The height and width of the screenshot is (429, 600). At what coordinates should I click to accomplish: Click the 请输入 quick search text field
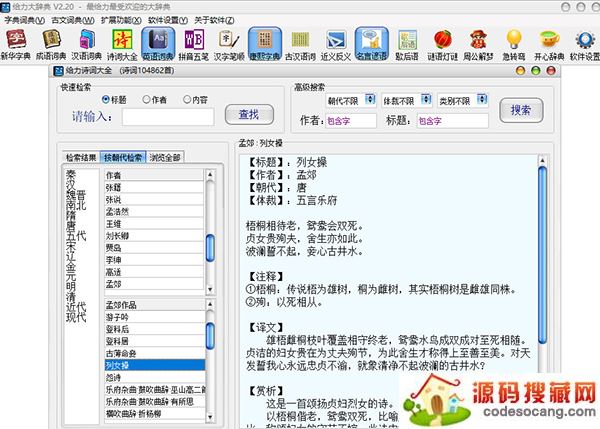point(167,117)
